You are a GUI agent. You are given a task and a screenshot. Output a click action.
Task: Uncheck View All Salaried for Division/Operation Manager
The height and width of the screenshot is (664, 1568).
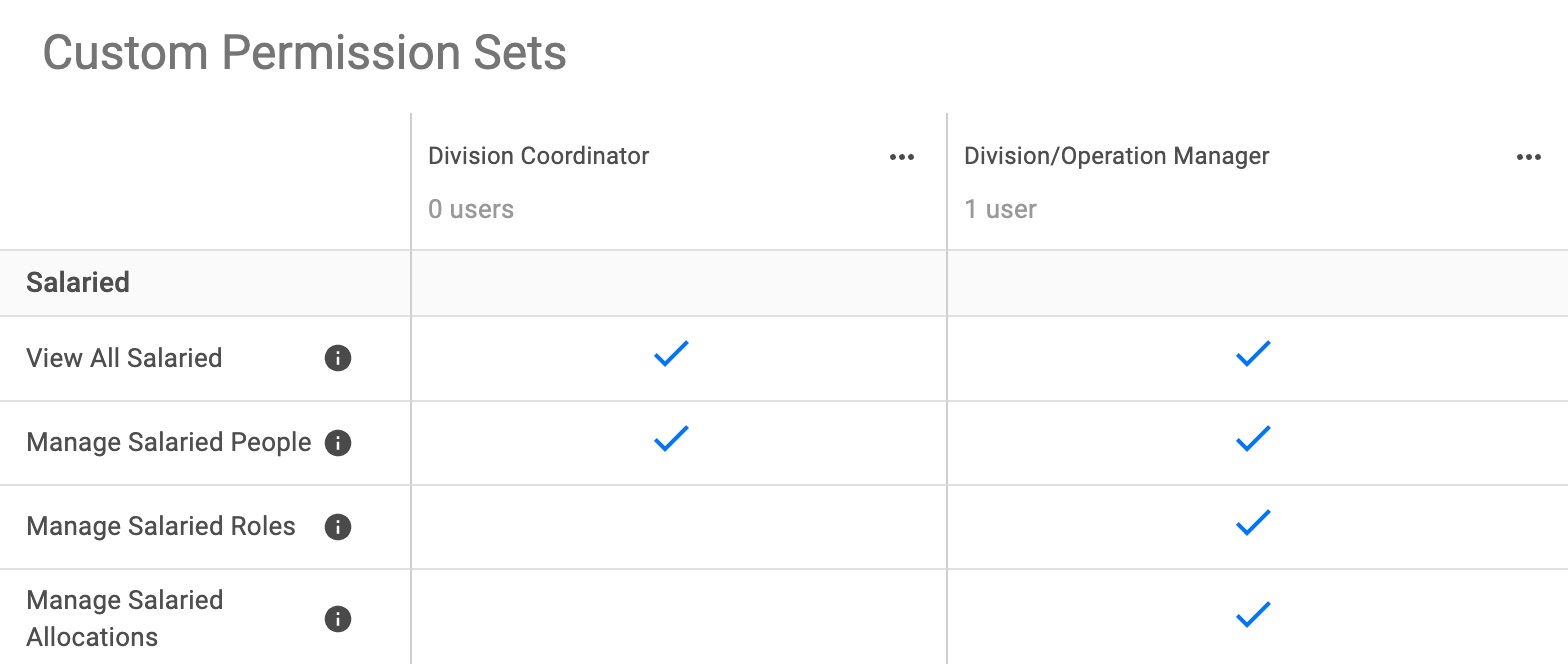(1253, 354)
